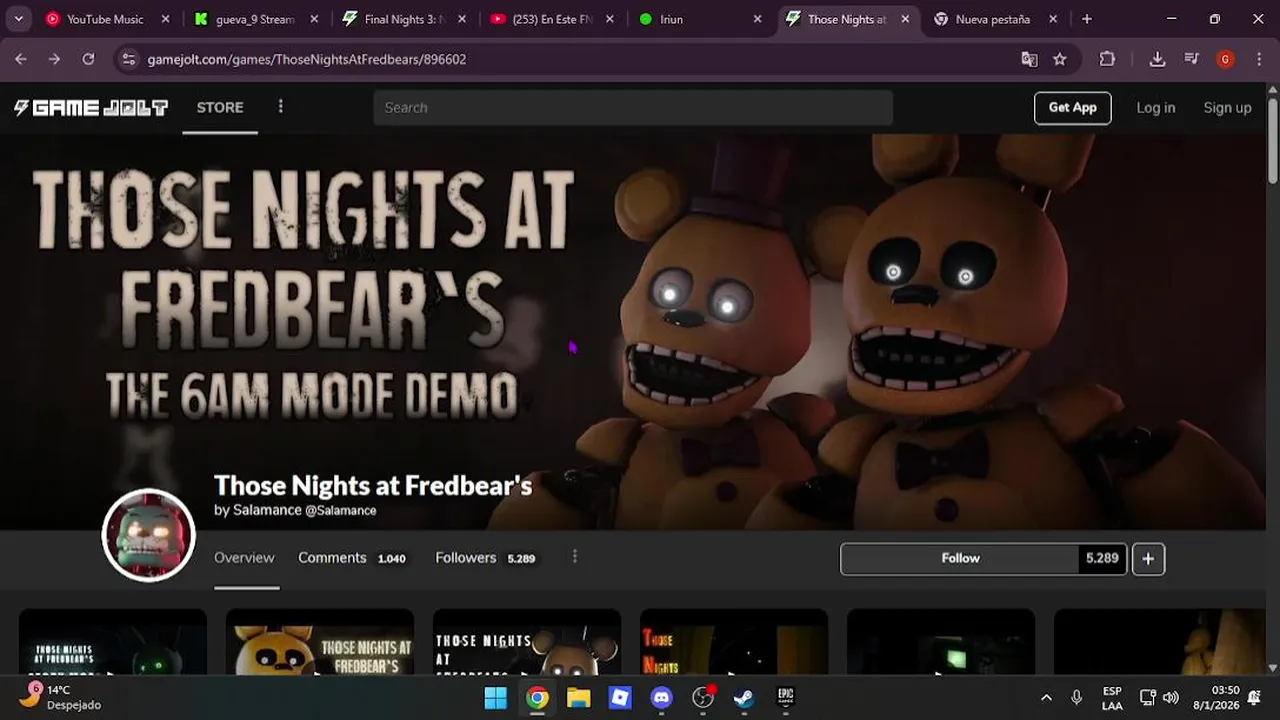Click the microphone tray icon
The width and height of the screenshot is (1280, 720).
click(1077, 698)
